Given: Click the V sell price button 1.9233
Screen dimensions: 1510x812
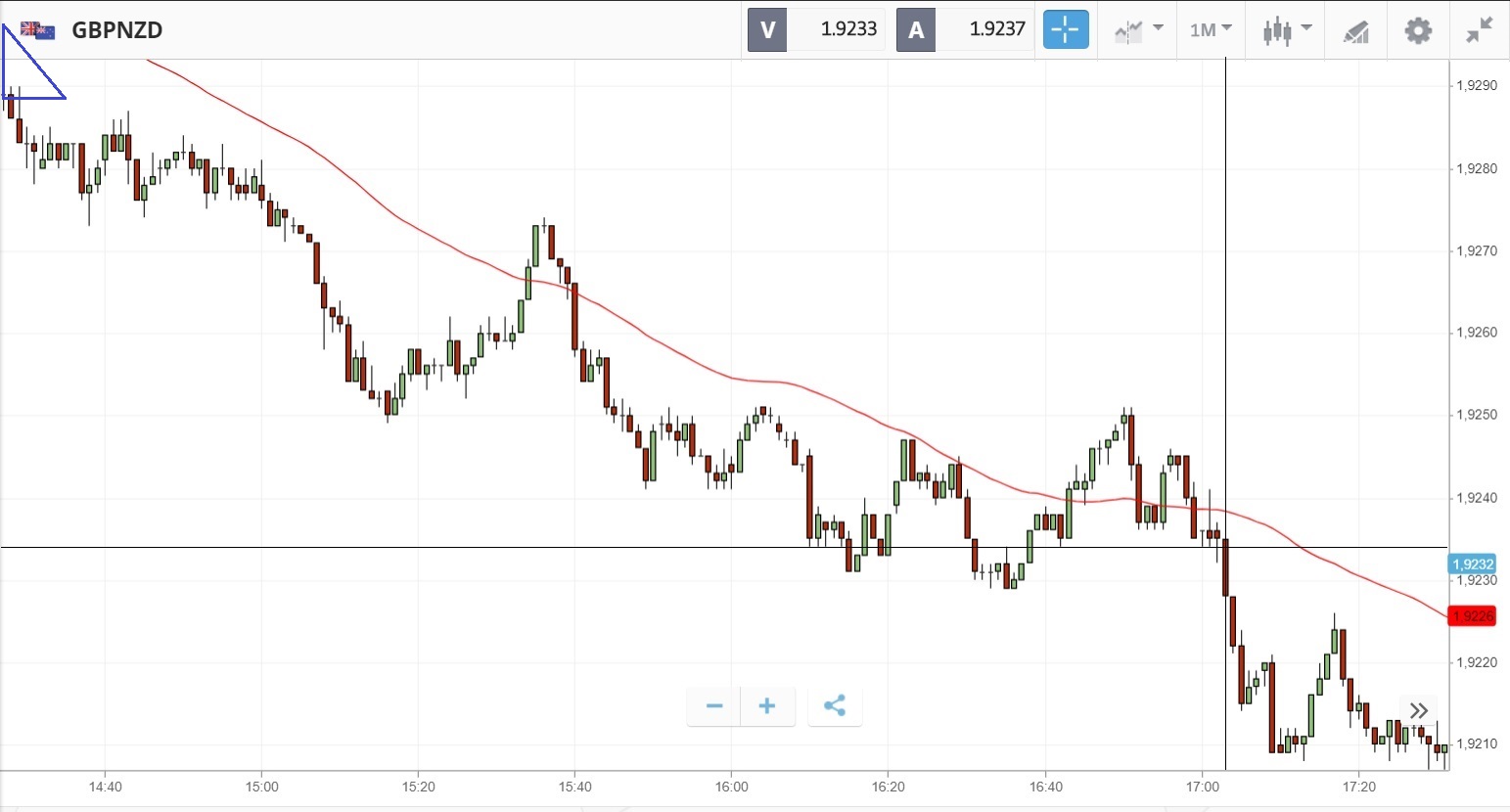Looking at the screenshot, I should pyautogui.click(x=816, y=29).
